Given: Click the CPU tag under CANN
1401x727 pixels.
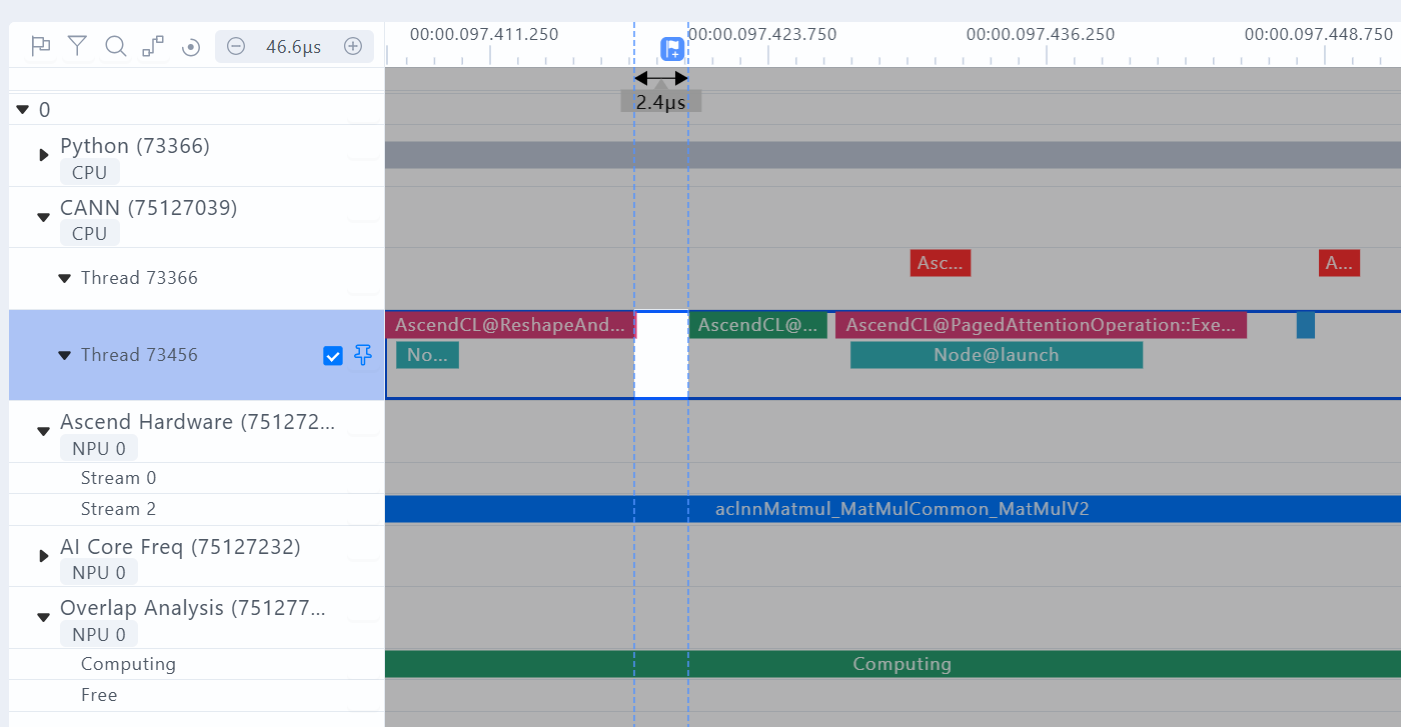Looking at the screenshot, I should (x=90, y=233).
